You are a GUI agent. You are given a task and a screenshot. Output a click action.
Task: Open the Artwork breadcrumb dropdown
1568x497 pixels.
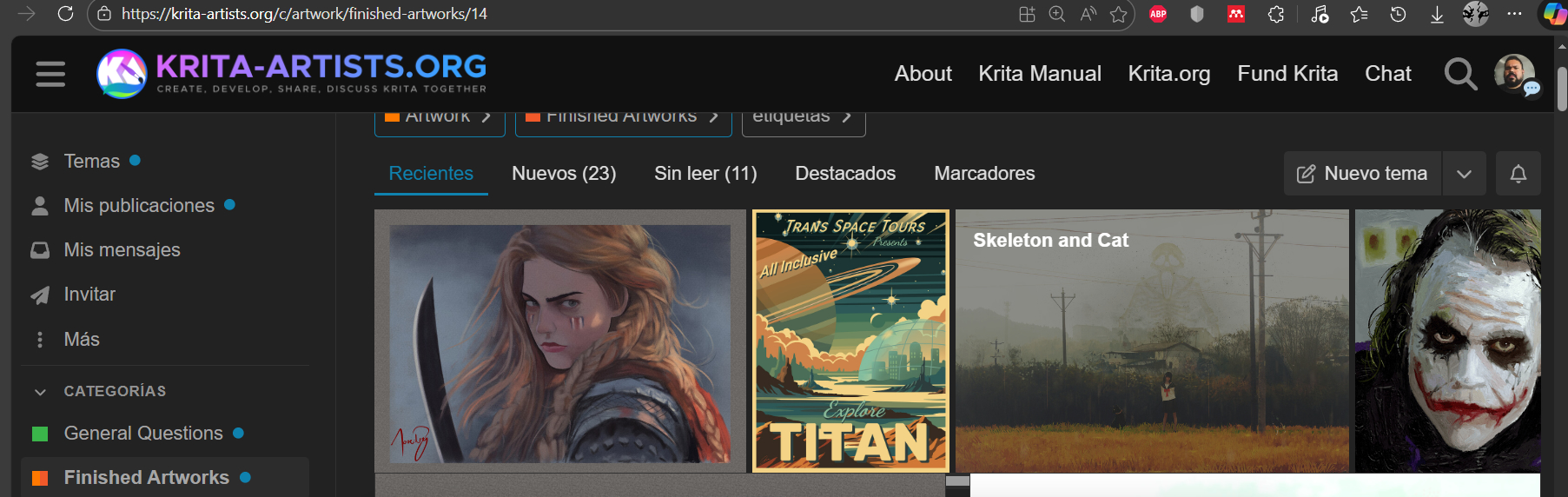tap(440, 120)
